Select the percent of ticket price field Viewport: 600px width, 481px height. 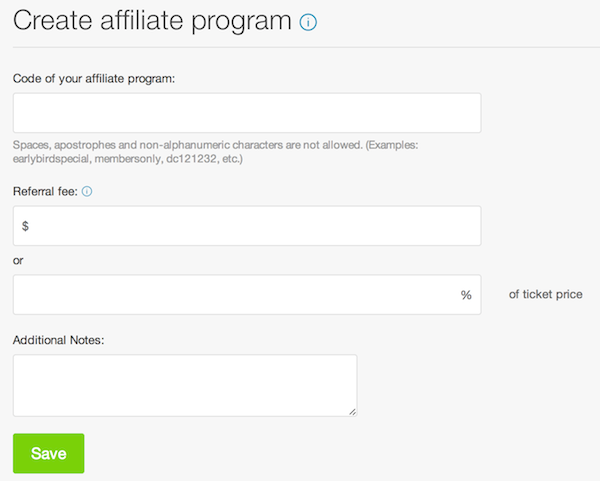click(247, 295)
